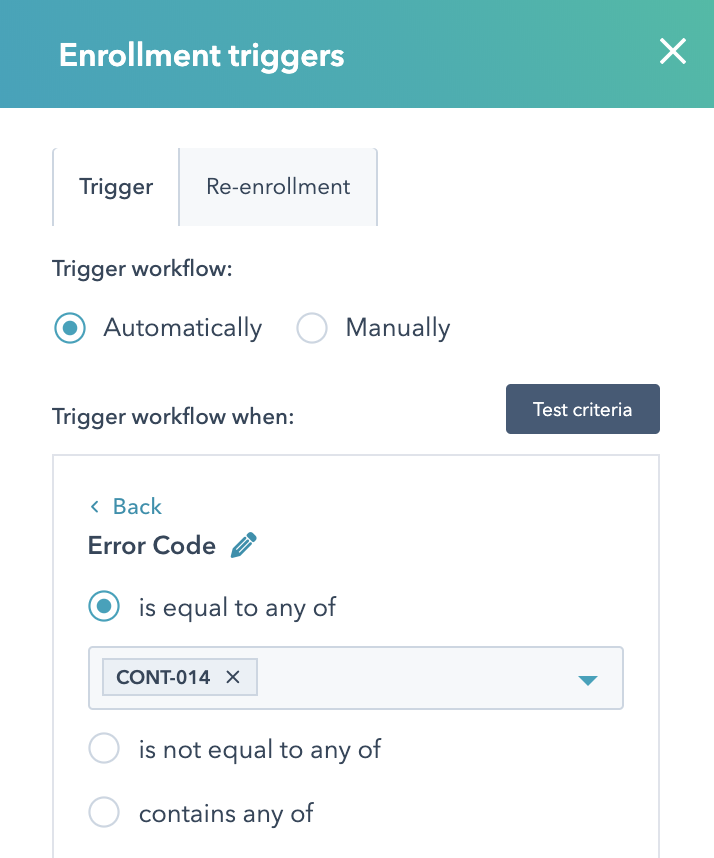Remove the CONT-014 value tag

tap(233, 677)
